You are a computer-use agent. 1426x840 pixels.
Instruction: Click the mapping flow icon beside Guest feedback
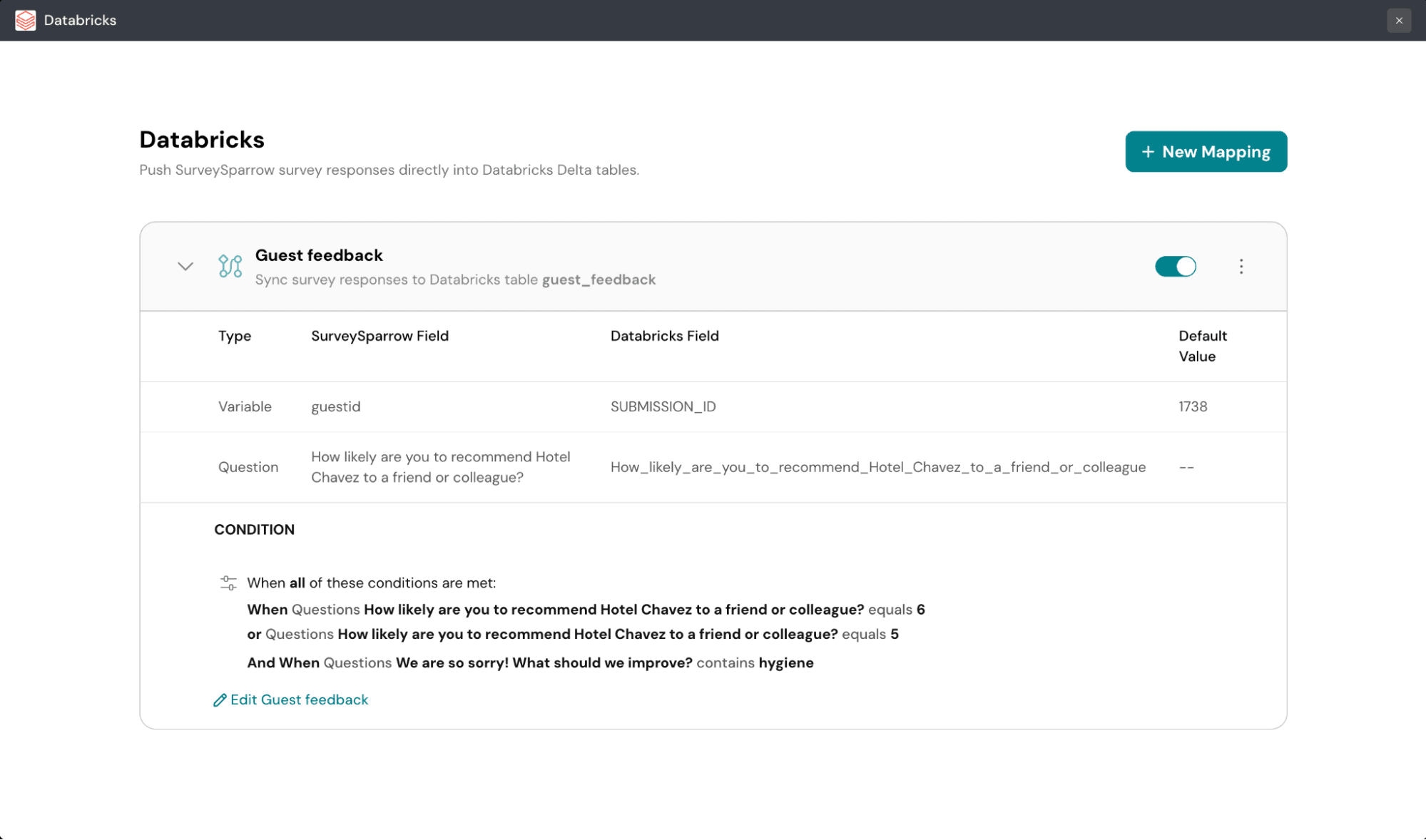230,266
